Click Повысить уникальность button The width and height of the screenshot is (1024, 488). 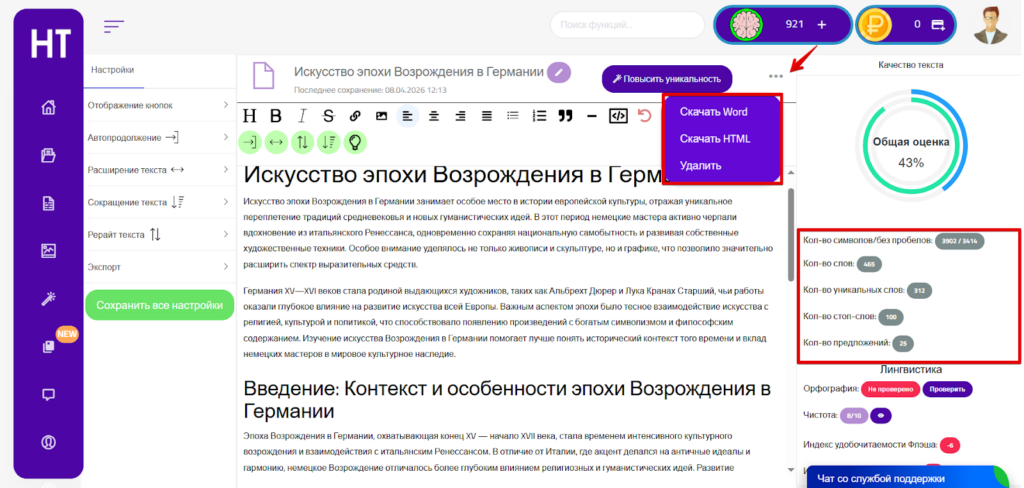(667, 79)
